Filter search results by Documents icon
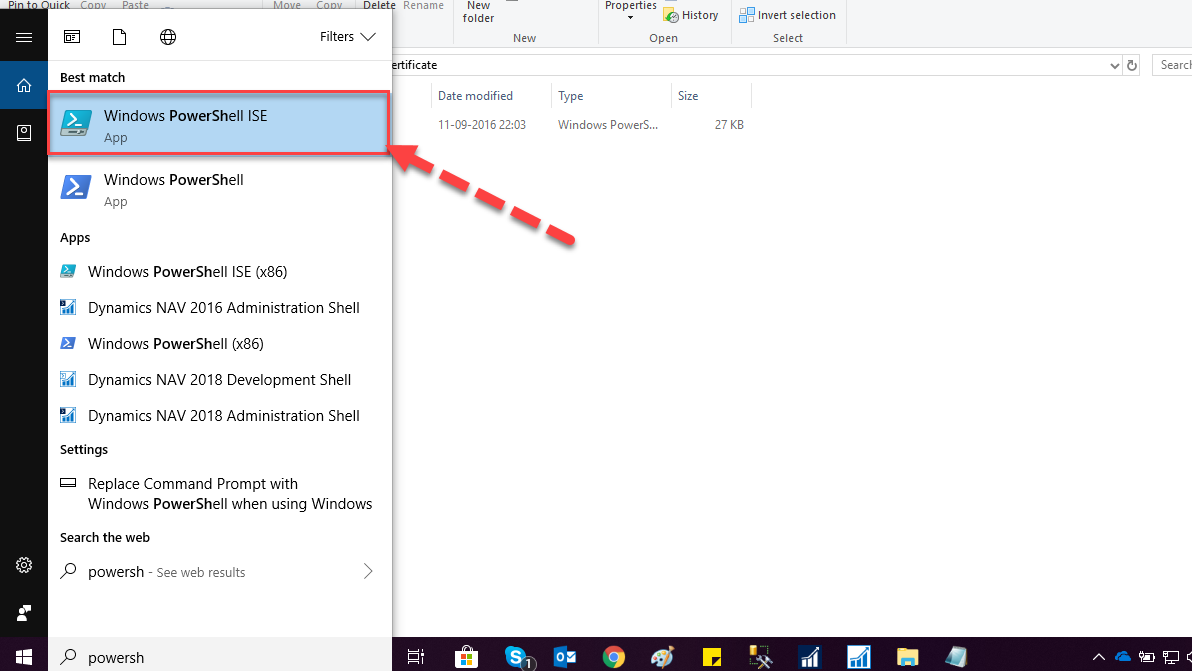This screenshot has height=671, width=1192. tap(119, 36)
